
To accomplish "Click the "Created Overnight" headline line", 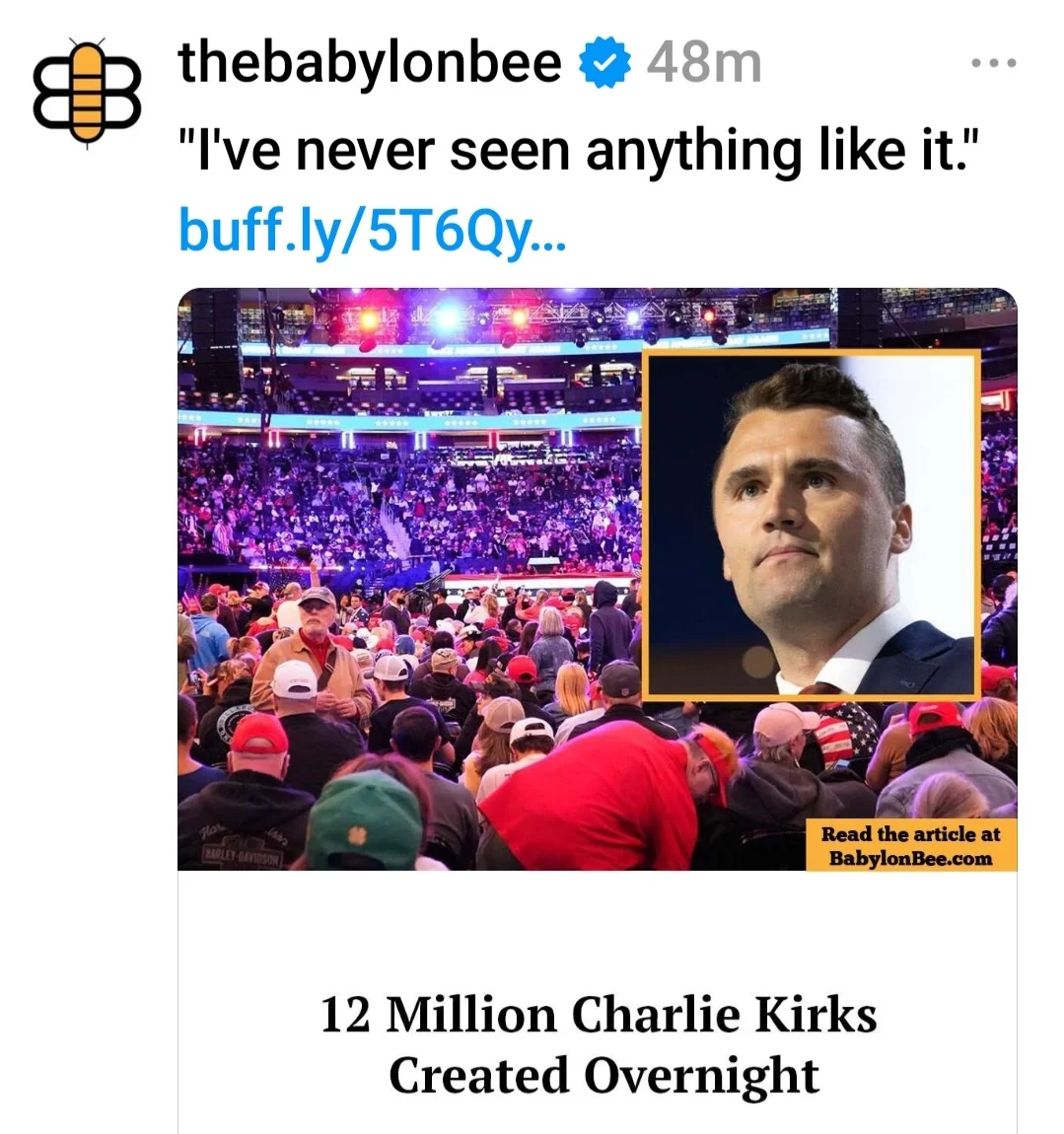I will 603,1075.
